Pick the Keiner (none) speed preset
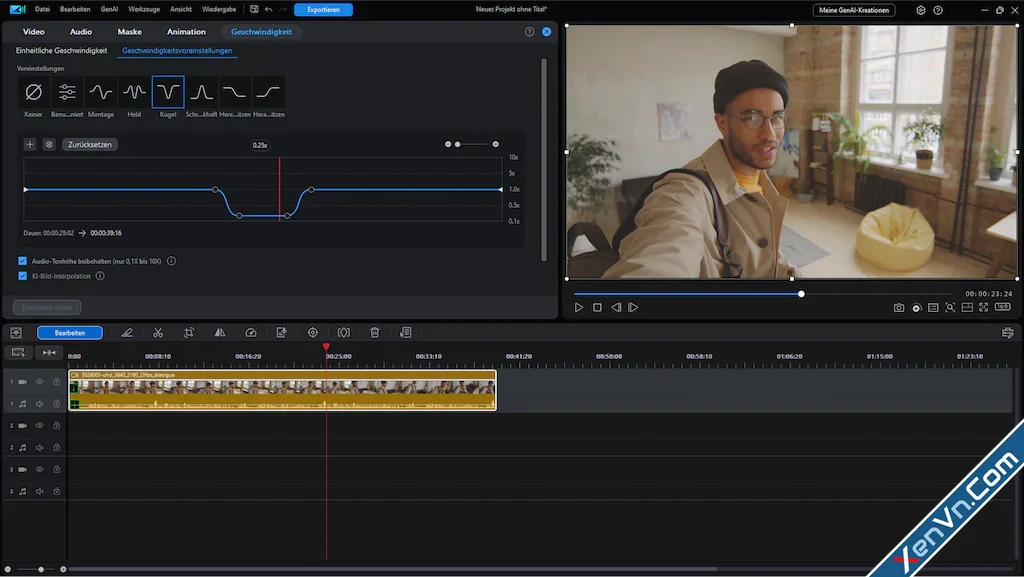Image resolution: width=1024 pixels, height=577 pixels. point(33,93)
